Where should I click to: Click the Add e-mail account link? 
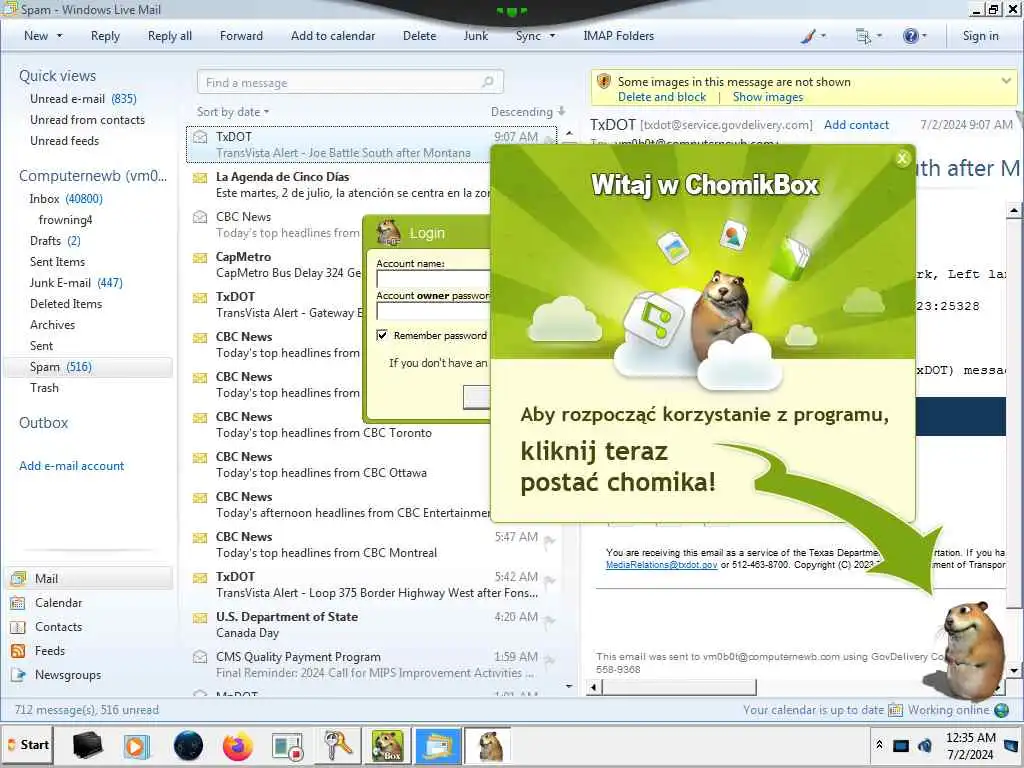(x=72, y=466)
